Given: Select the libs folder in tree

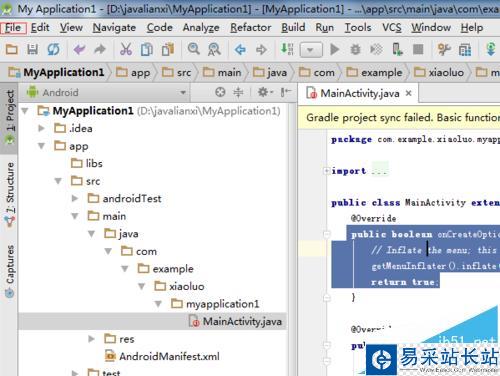Looking at the screenshot, I should (x=87, y=163).
